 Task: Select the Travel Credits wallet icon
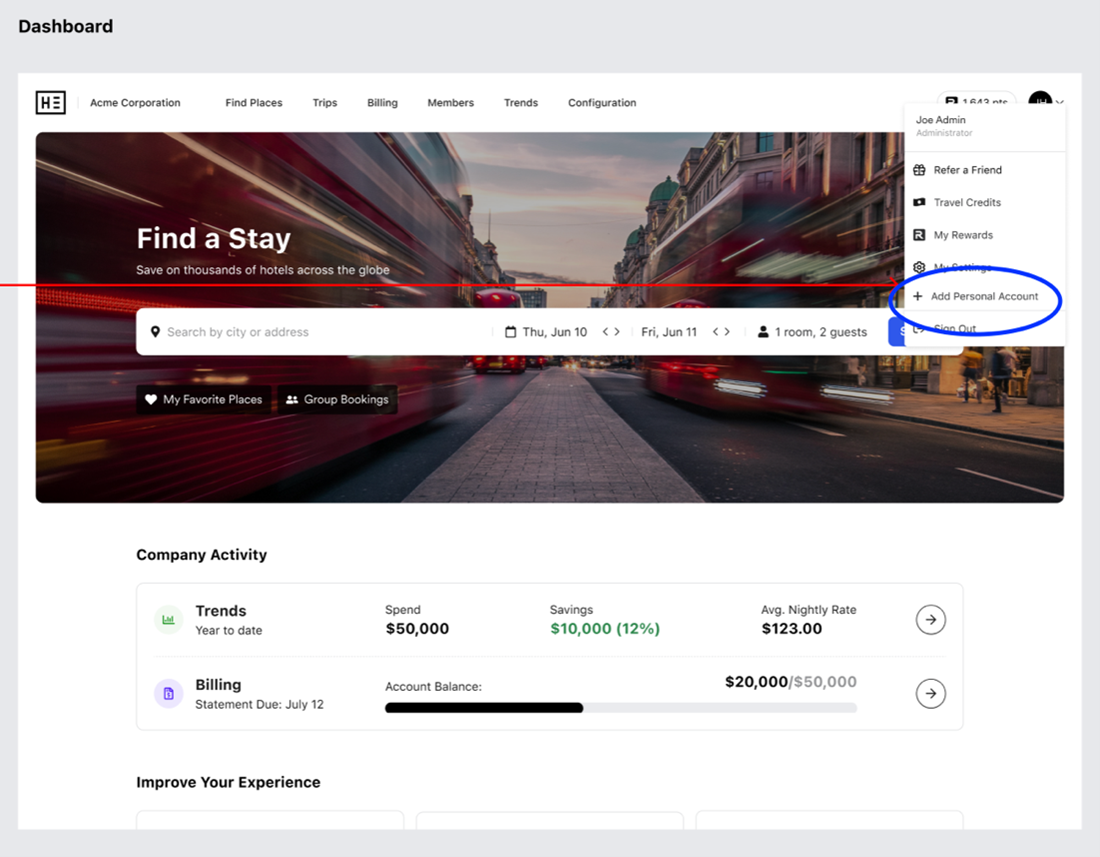point(919,202)
